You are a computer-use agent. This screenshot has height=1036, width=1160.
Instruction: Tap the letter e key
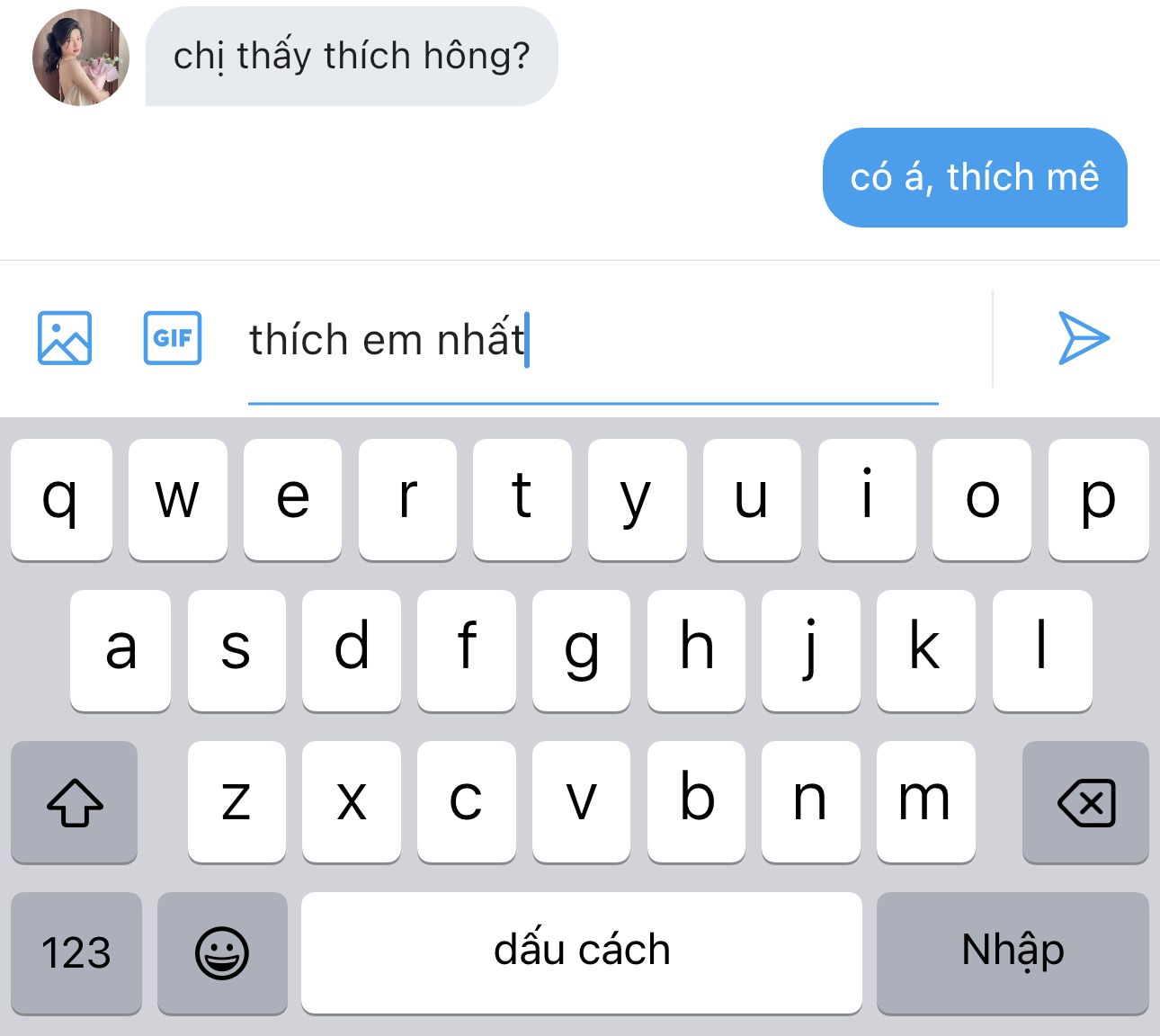coord(292,500)
